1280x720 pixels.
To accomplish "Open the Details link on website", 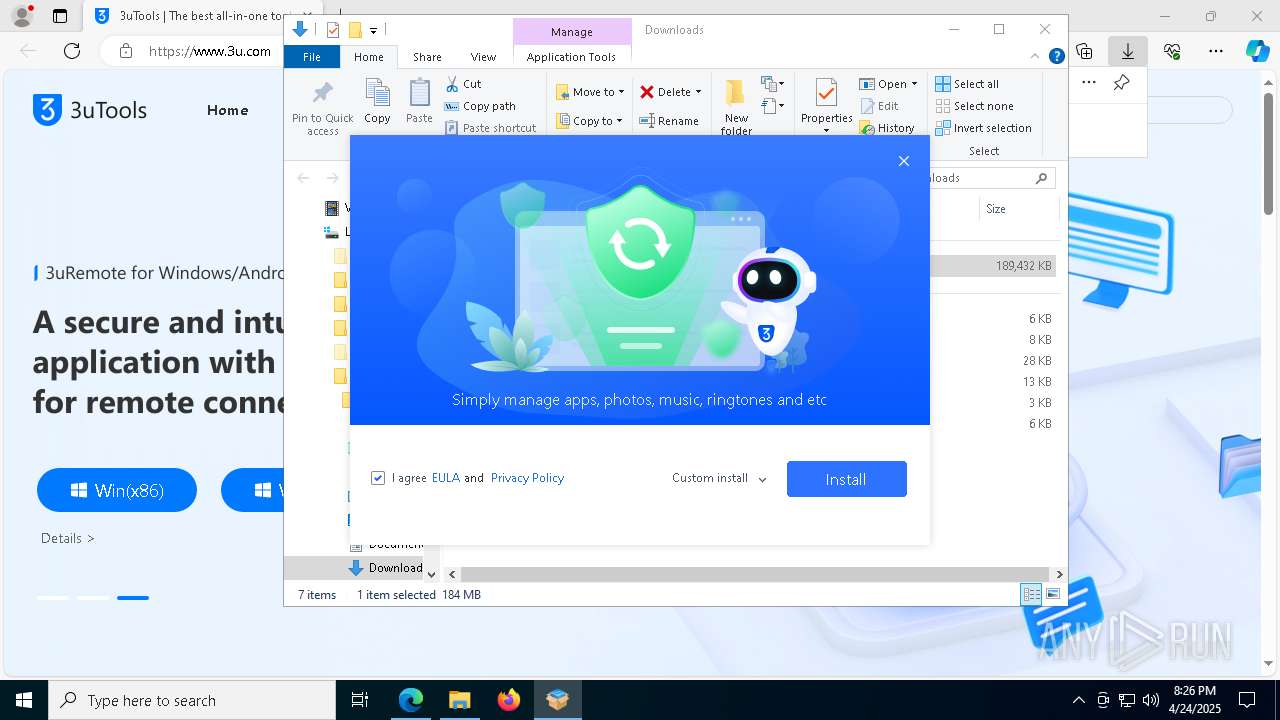I will 68,538.
